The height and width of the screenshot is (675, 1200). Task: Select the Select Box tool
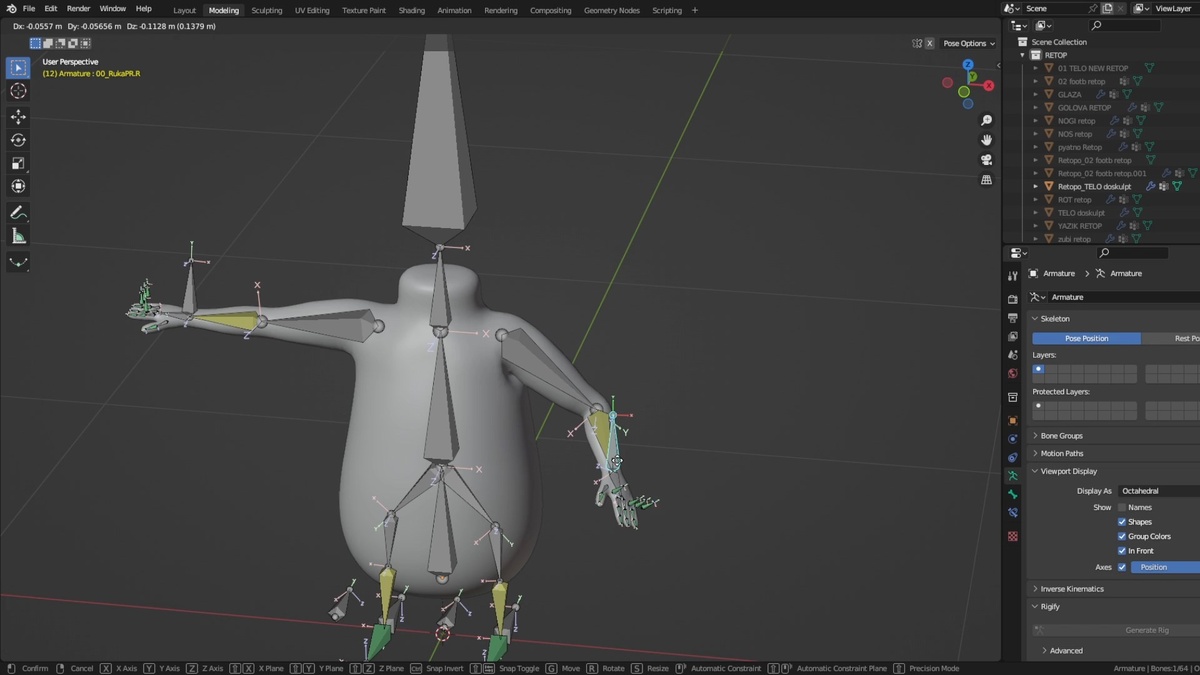coord(18,68)
